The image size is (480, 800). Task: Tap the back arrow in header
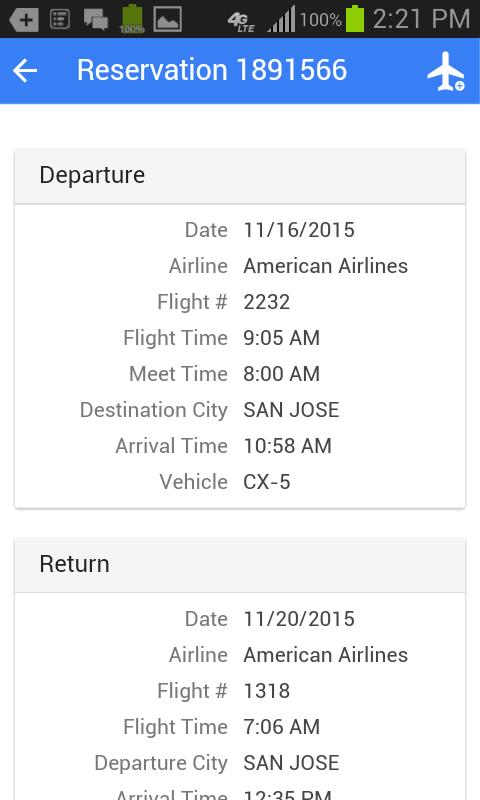click(25, 70)
